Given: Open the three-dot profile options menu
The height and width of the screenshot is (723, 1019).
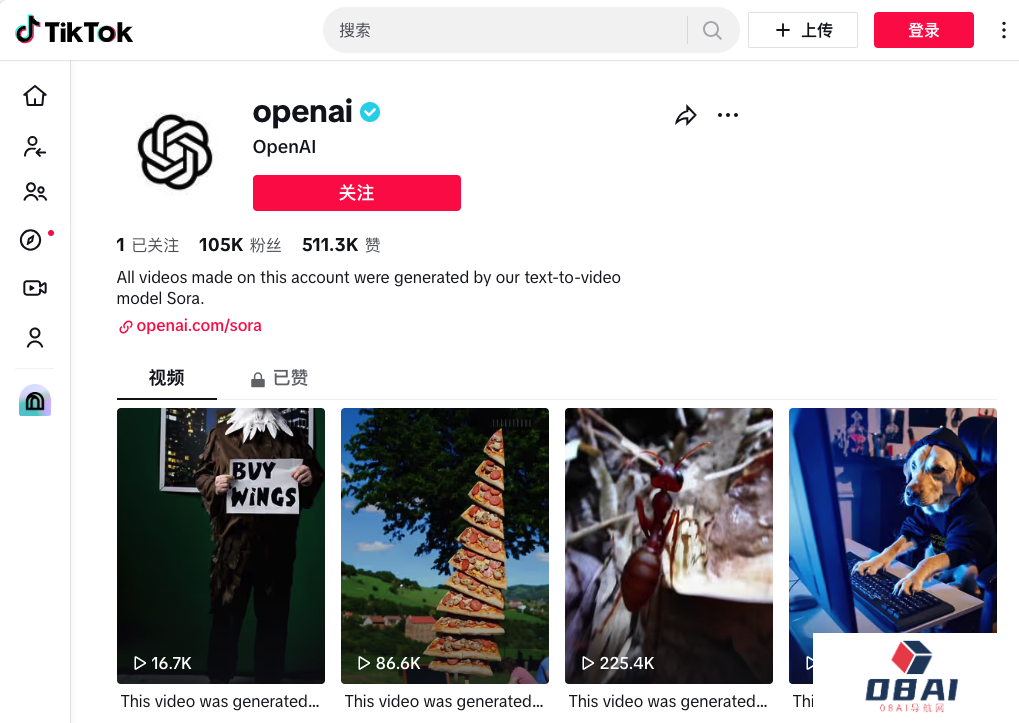Looking at the screenshot, I should (727, 115).
